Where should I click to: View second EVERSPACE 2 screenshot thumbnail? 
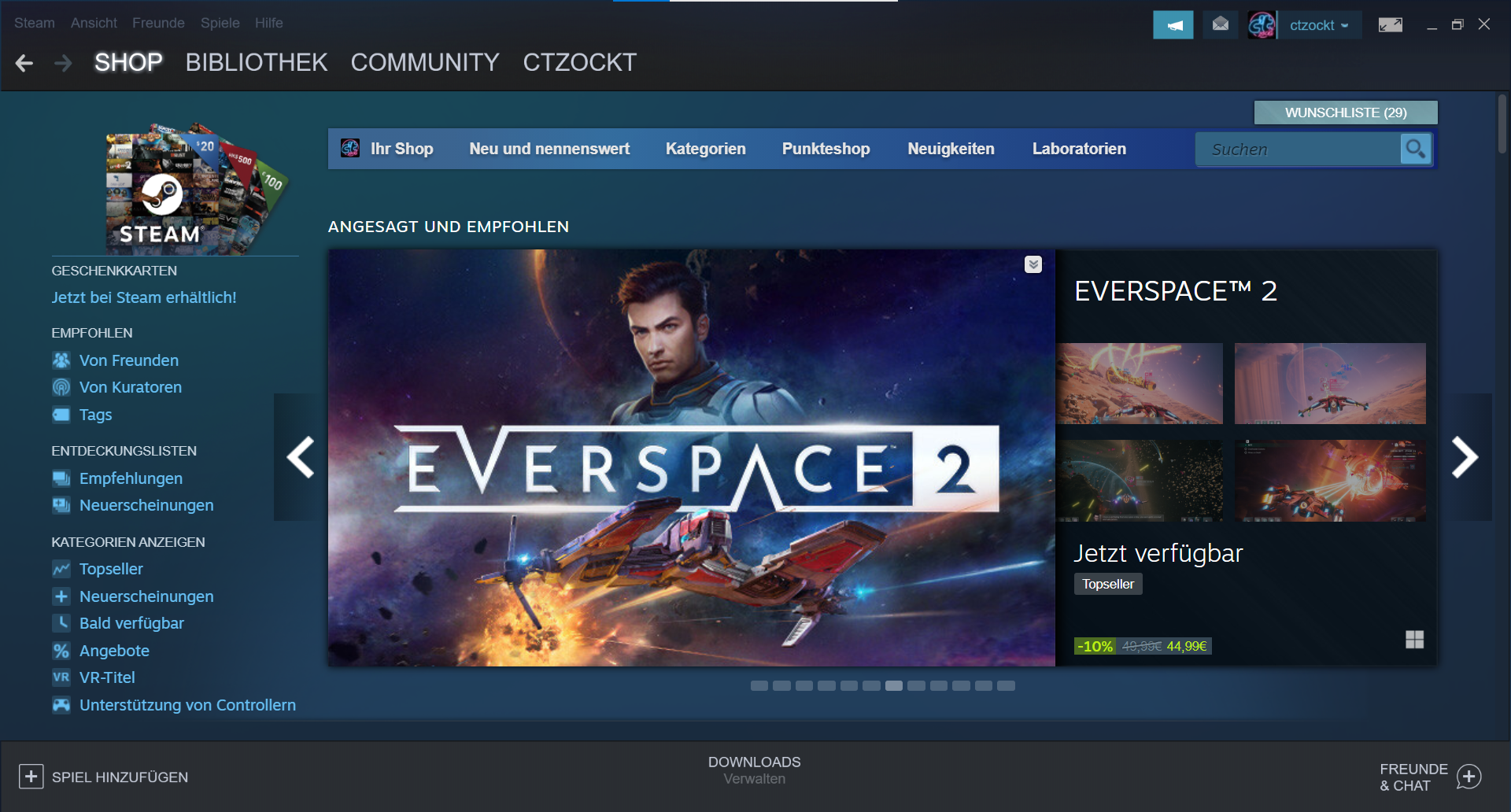(x=1330, y=383)
